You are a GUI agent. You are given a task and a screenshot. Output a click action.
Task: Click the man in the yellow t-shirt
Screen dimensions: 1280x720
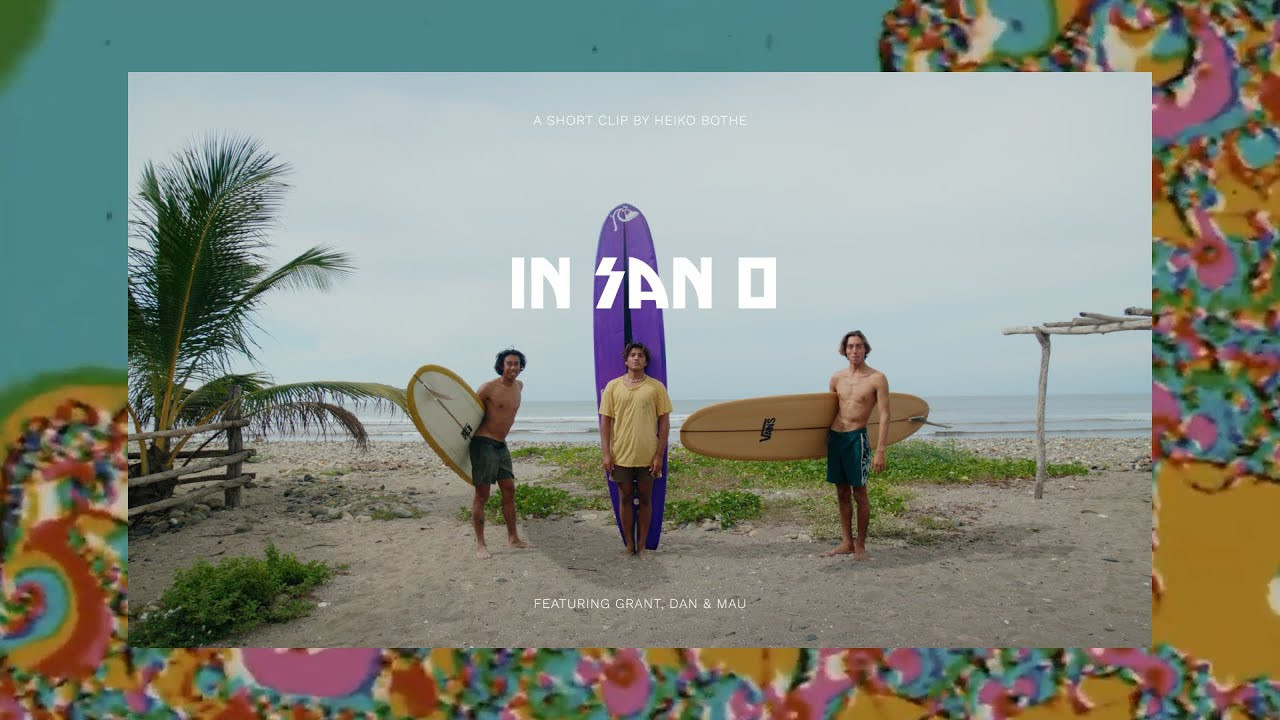pyautogui.click(x=635, y=447)
